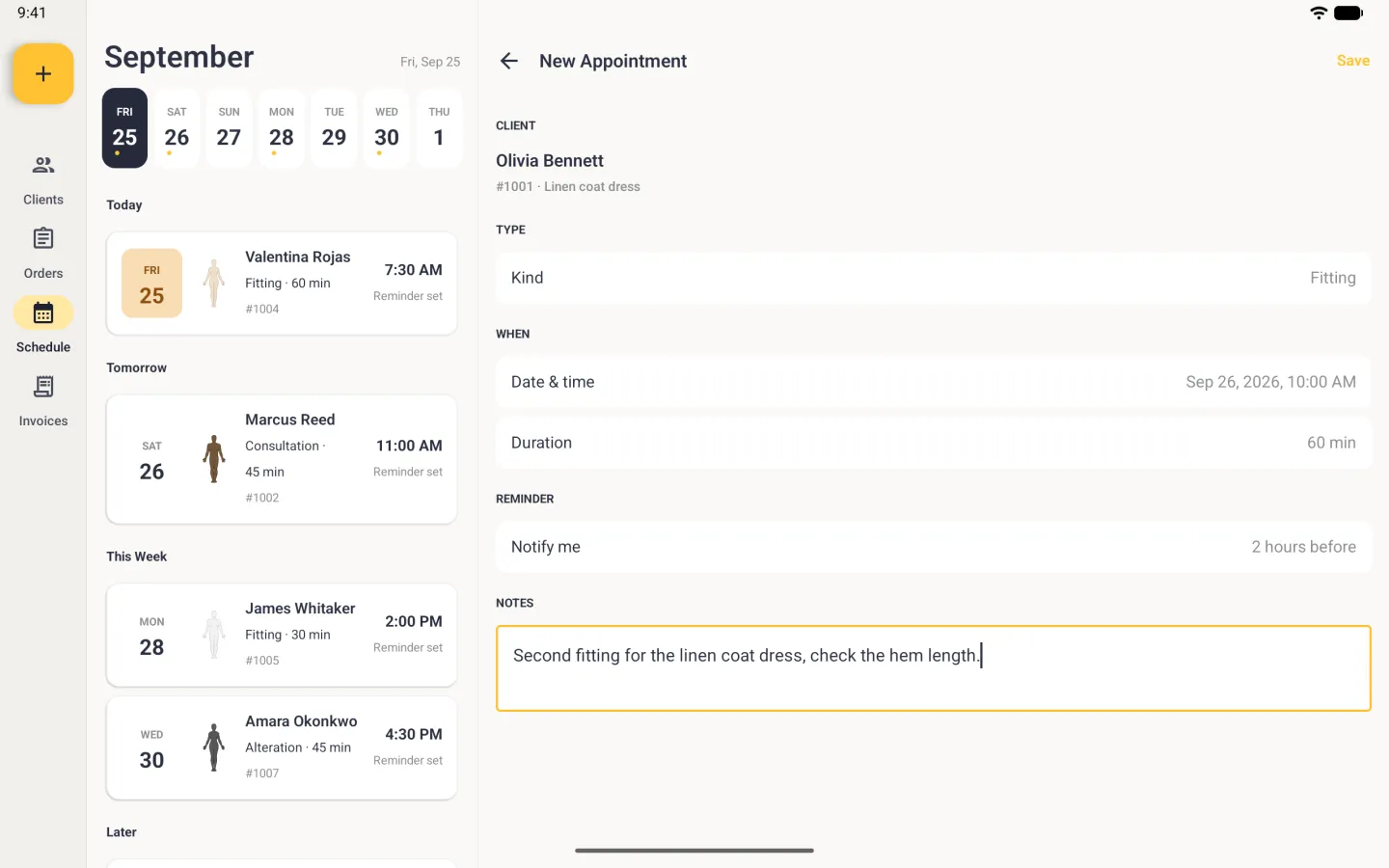Open Amara Okonkwo 4:30 PM alteration

[x=282, y=747]
